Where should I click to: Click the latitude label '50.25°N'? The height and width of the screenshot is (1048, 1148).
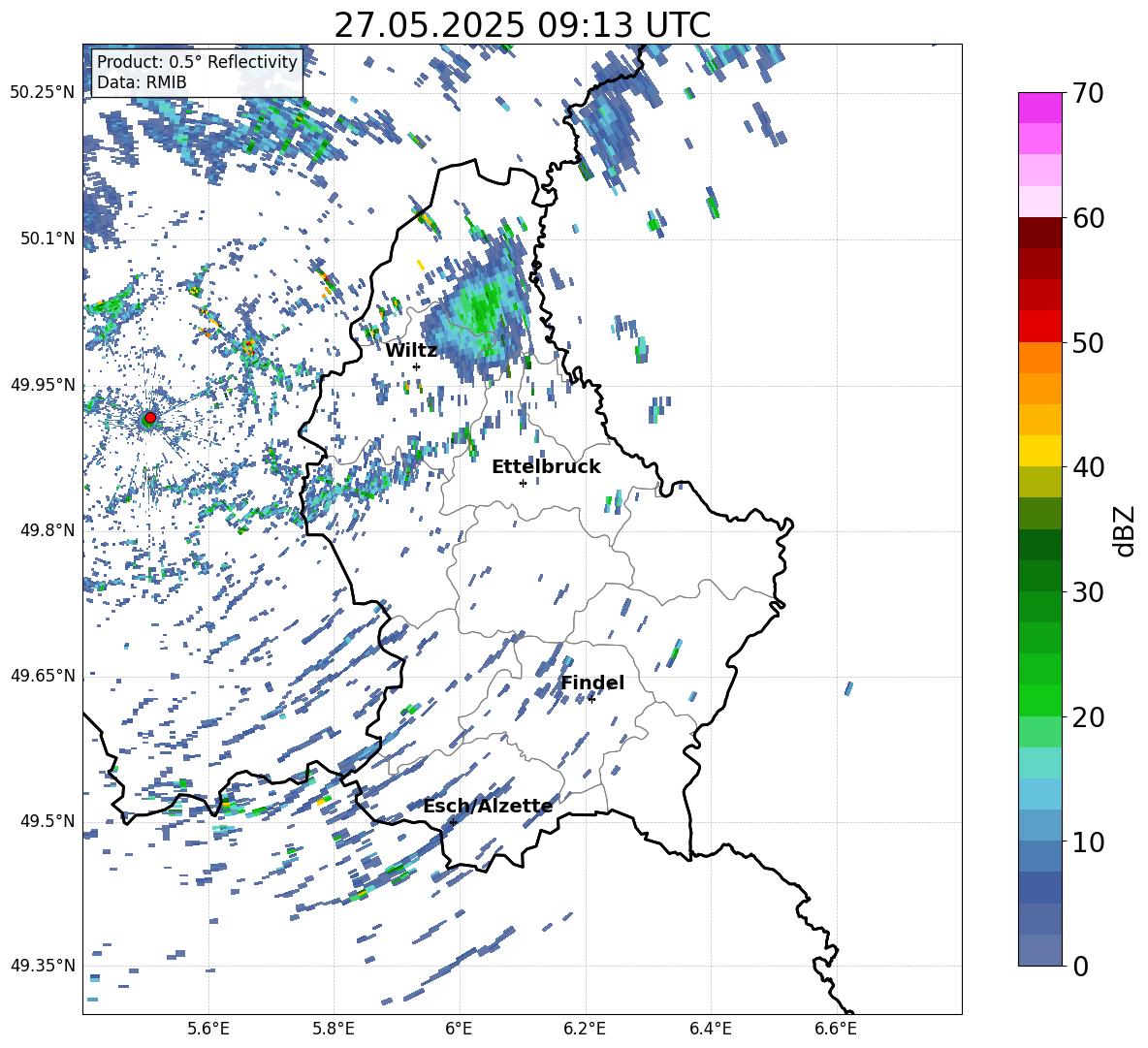(x=43, y=93)
